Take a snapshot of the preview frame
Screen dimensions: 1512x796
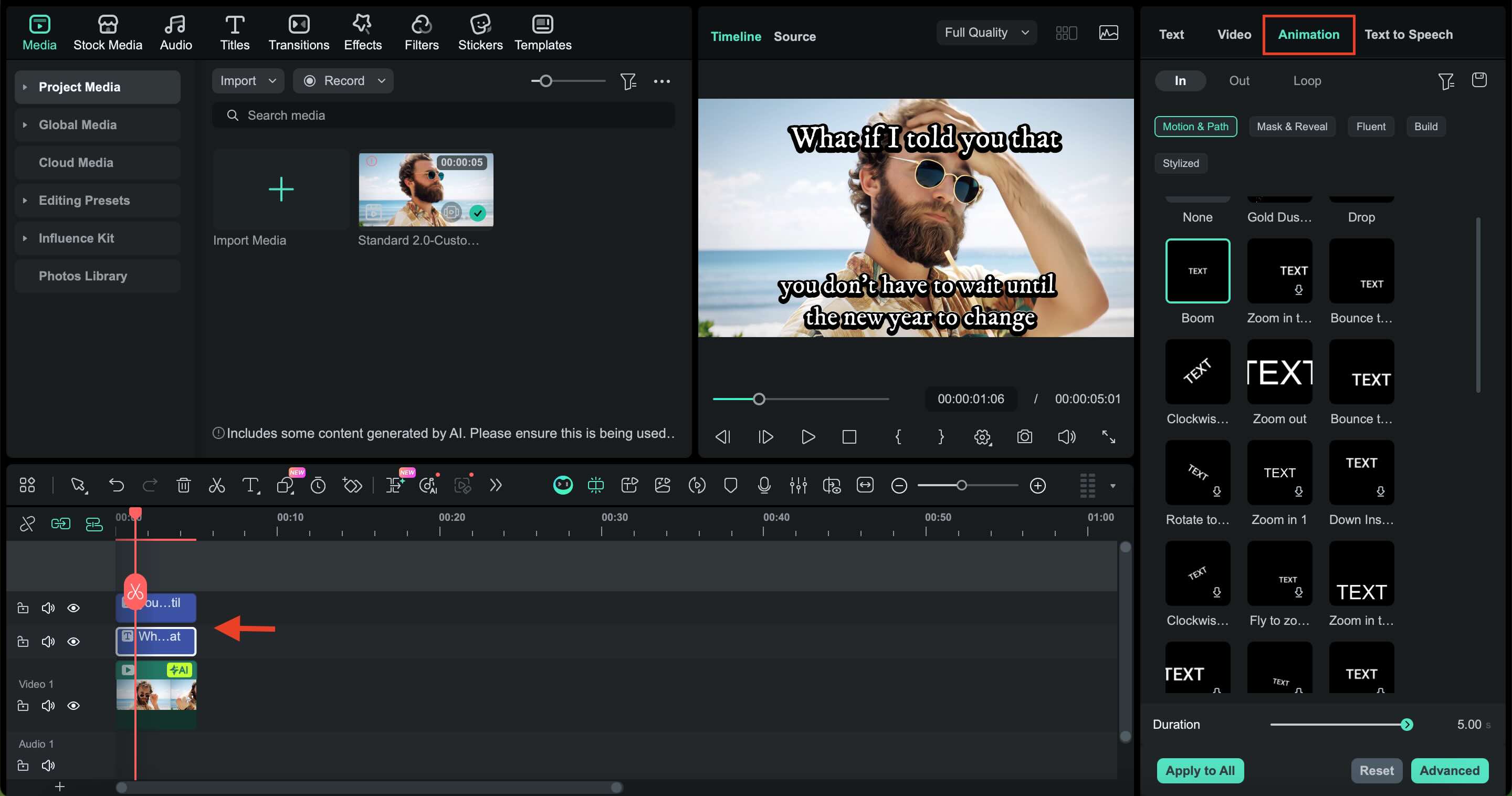pyautogui.click(x=1024, y=437)
